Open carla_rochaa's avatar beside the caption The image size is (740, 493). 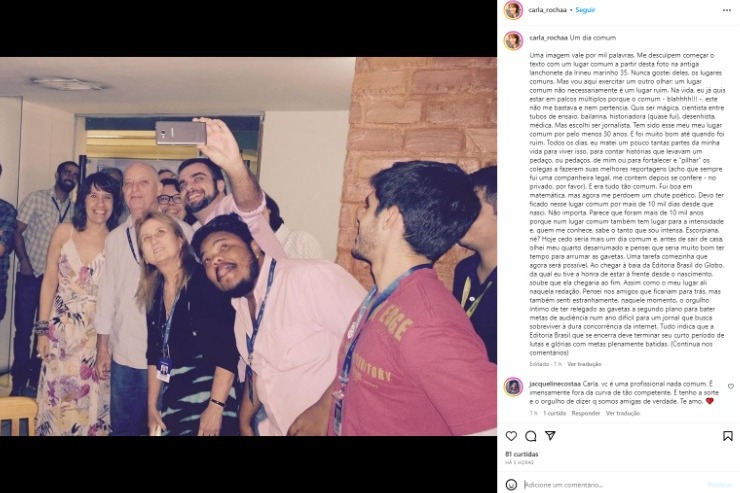(x=513, y=41)
